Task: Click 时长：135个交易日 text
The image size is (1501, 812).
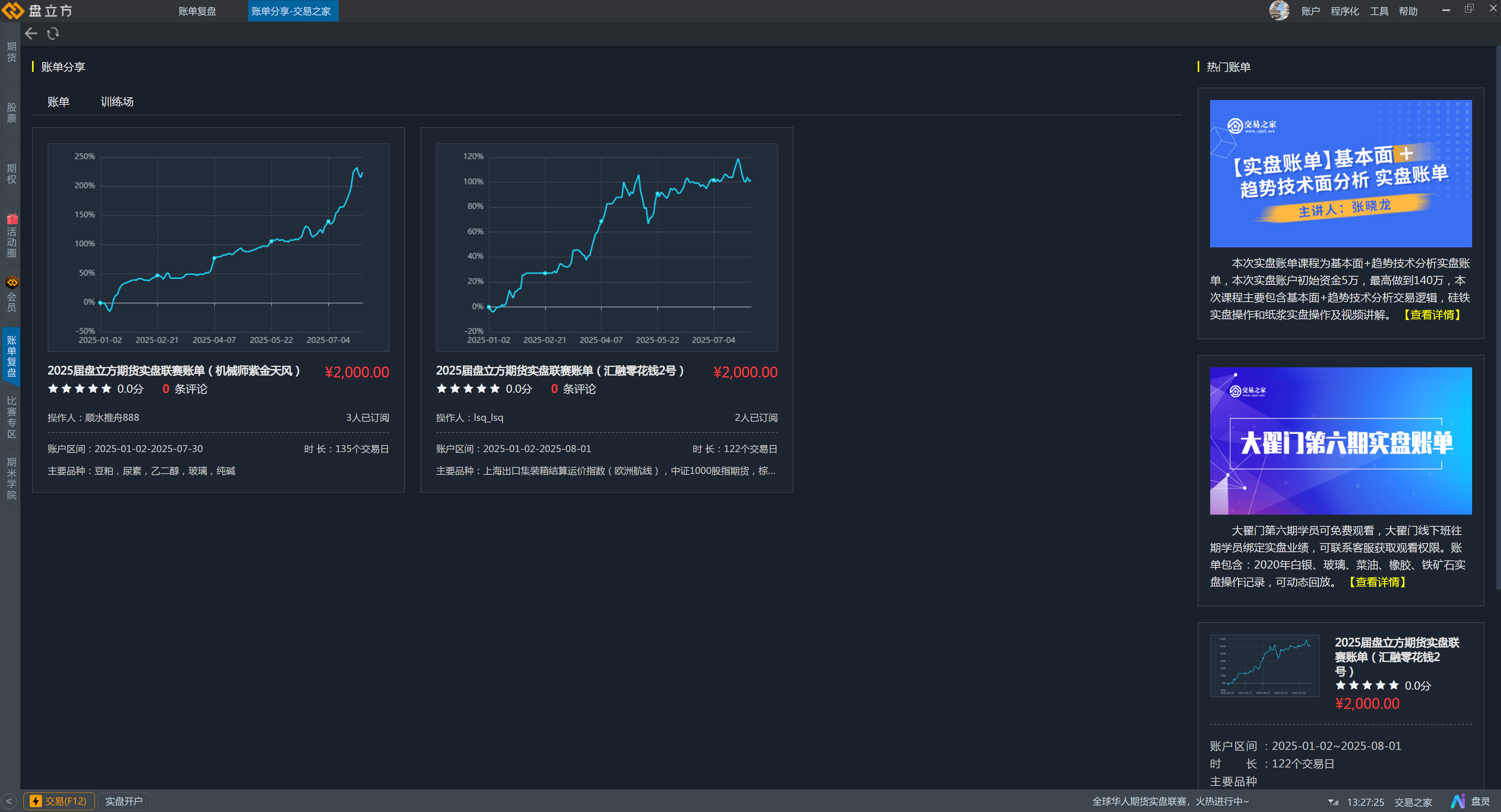Action: pos(346,449)
